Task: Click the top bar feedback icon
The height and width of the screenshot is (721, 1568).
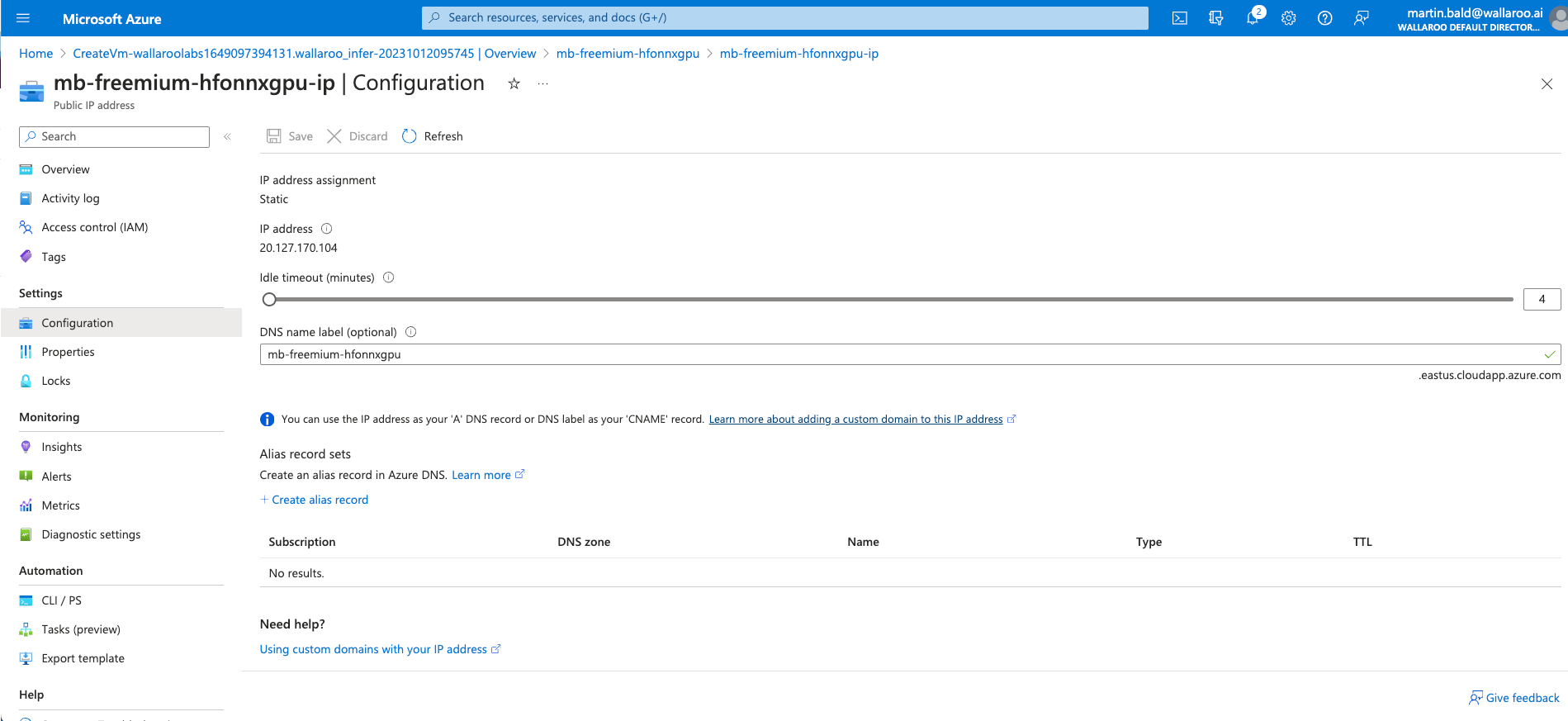Action: [x=1362, y=18]
